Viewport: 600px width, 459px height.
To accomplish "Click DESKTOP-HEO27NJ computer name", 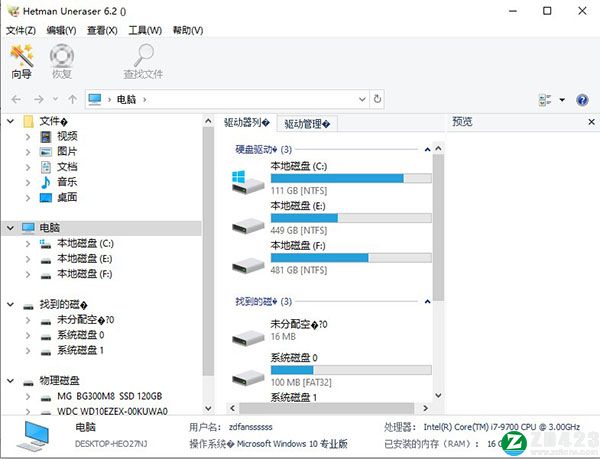I will [111, 444].
